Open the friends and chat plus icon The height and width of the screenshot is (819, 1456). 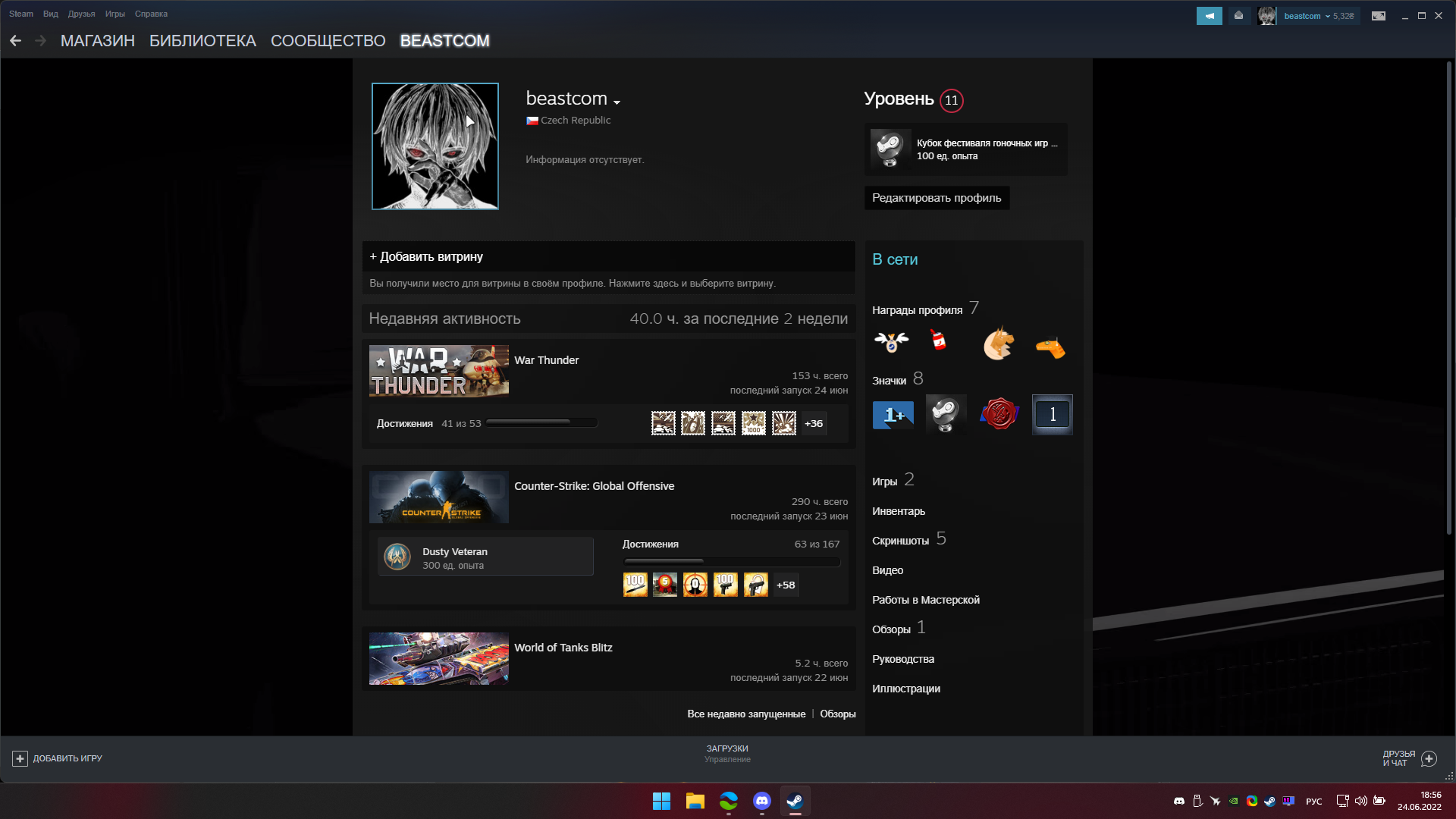pyautogui.click(x=1429, y=758)
